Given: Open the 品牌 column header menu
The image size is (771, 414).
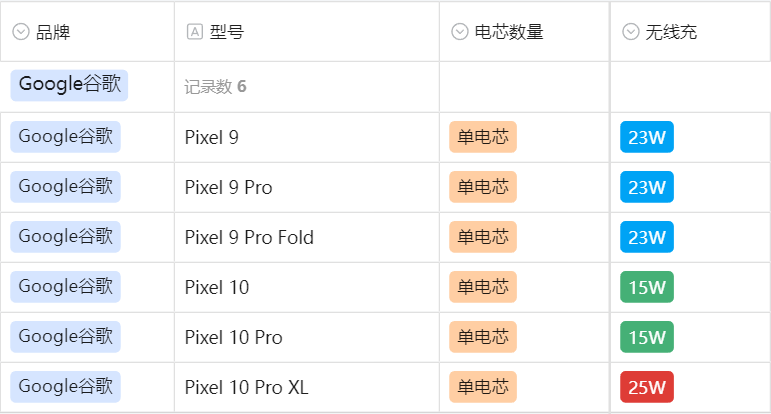Looking at the screenshot, I should tap(53, 32).
